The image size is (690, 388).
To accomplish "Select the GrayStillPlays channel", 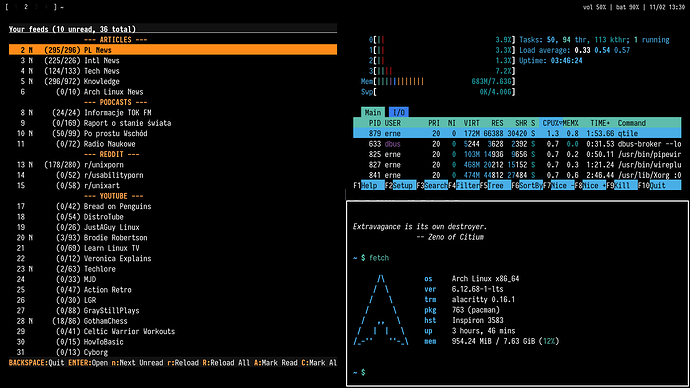I will (173, 311).
